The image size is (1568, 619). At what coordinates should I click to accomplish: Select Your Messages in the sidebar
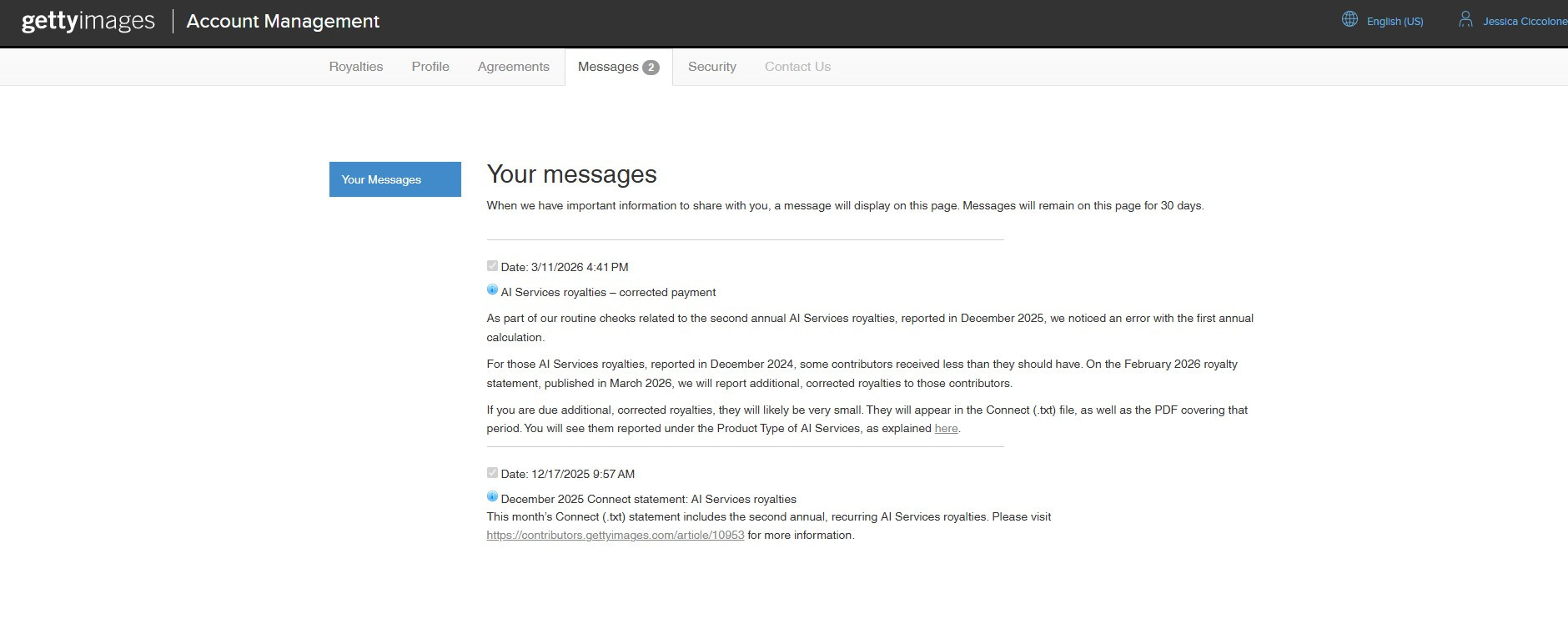tap(395, 179)
